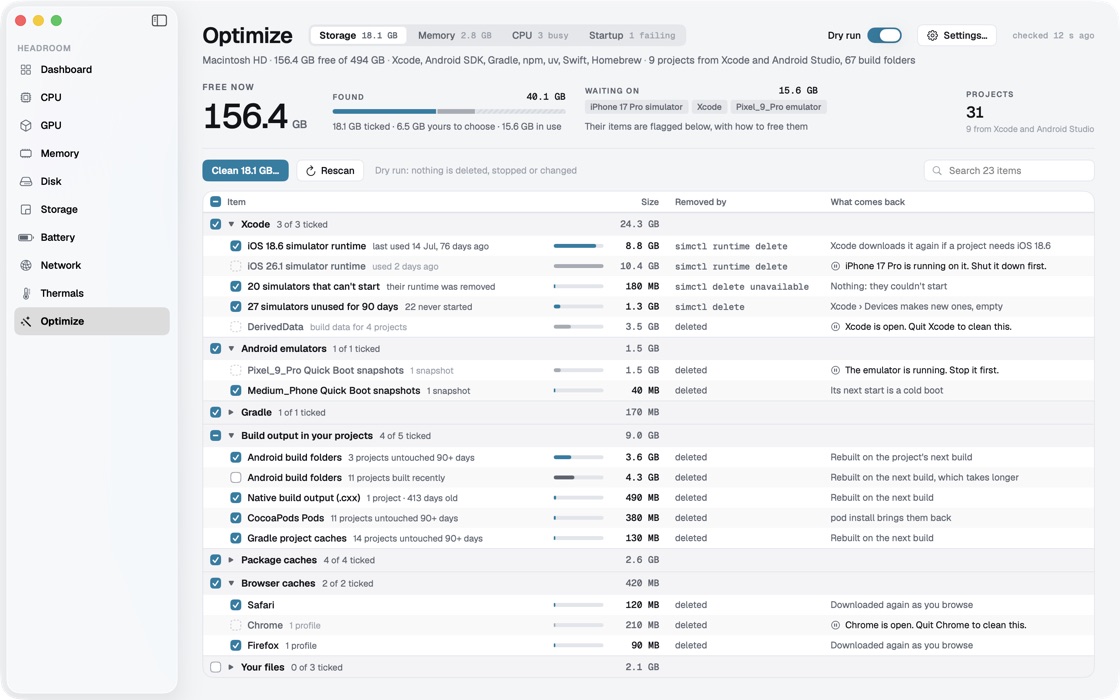Expand the Package caches group
The height and width of the screenshot is (700, 1120).
click(x=231, y=560)
